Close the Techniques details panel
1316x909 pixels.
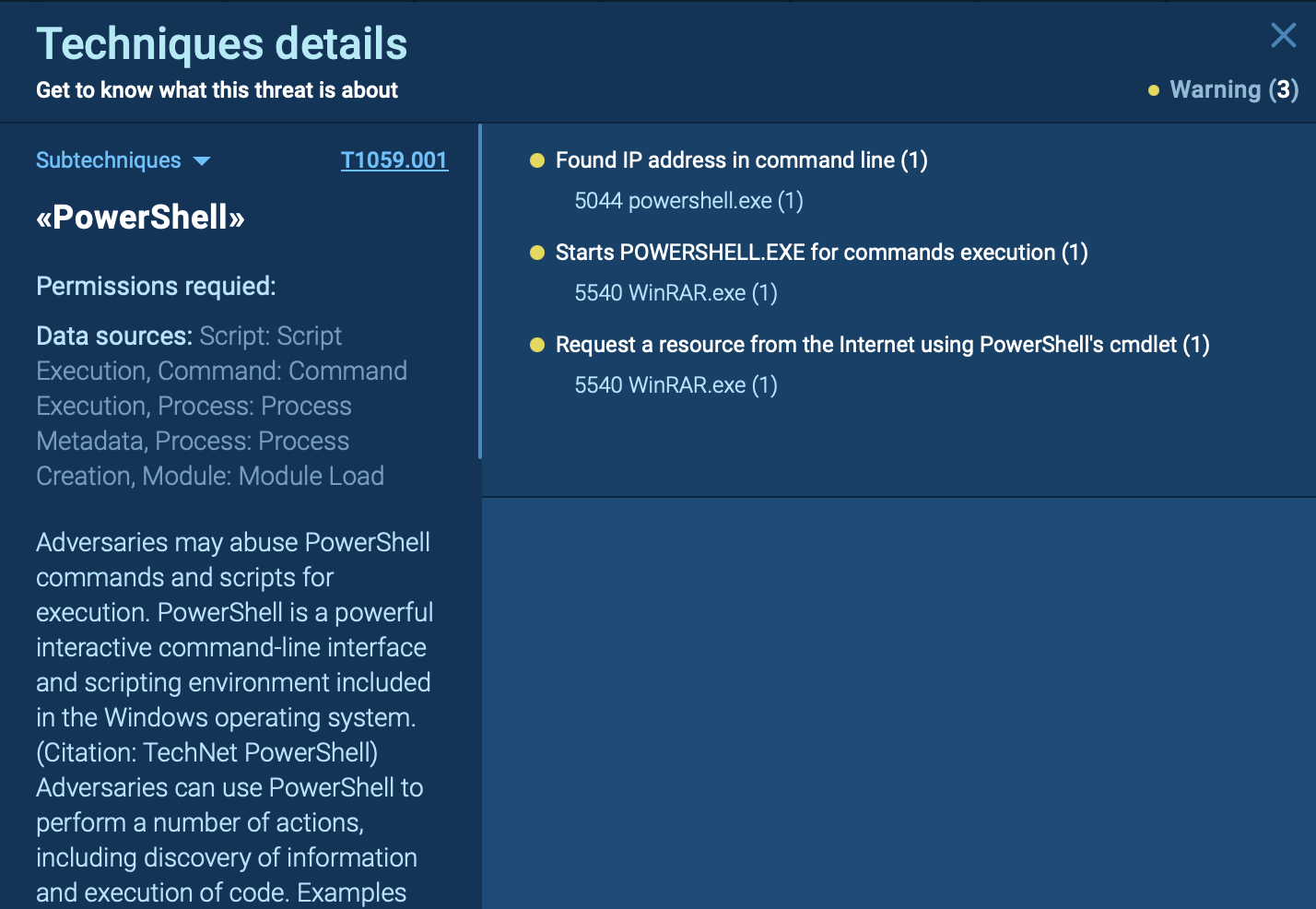[1283, 36]
